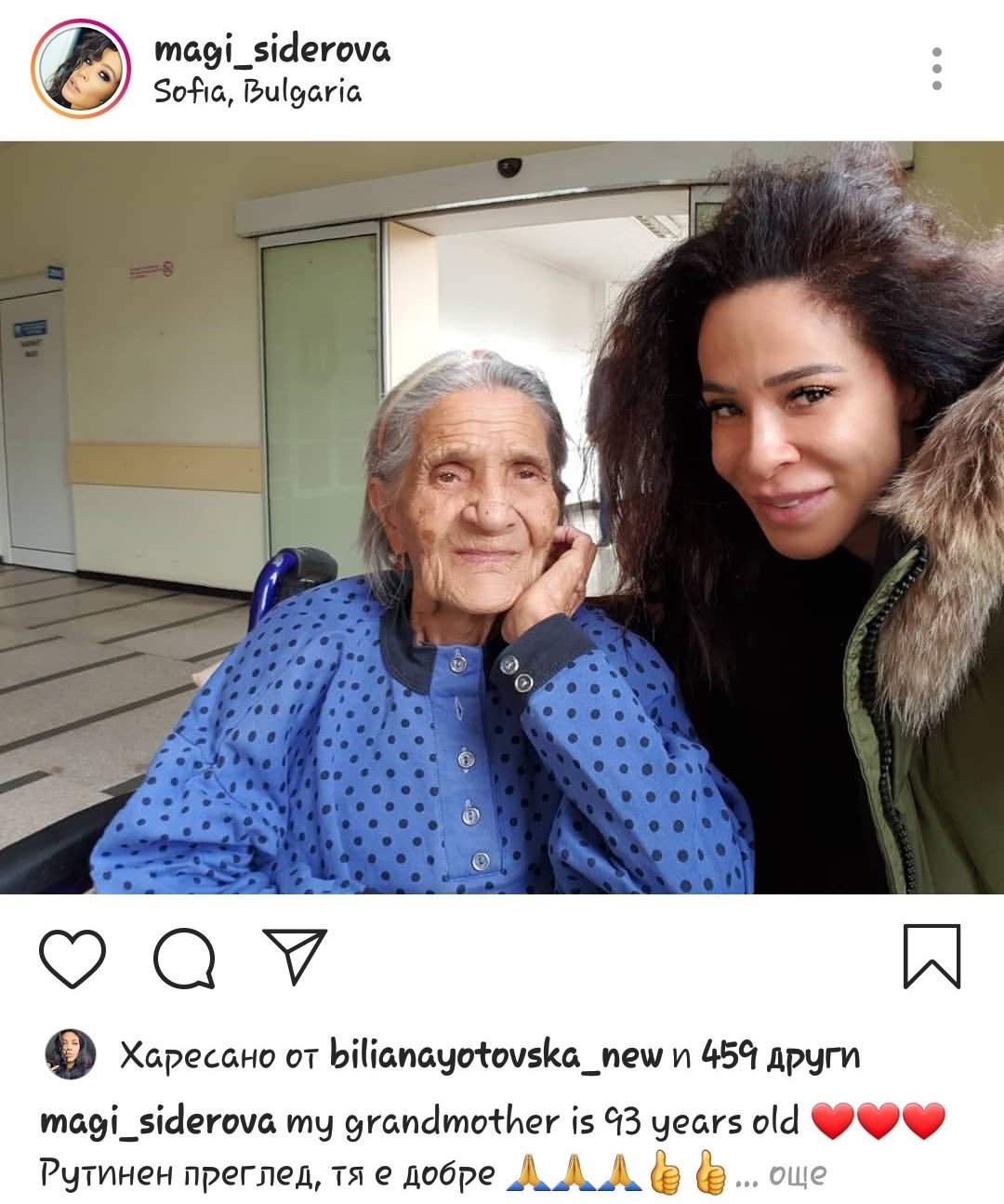
Task: Expand caption with the още link
Action: [797, 1175]
